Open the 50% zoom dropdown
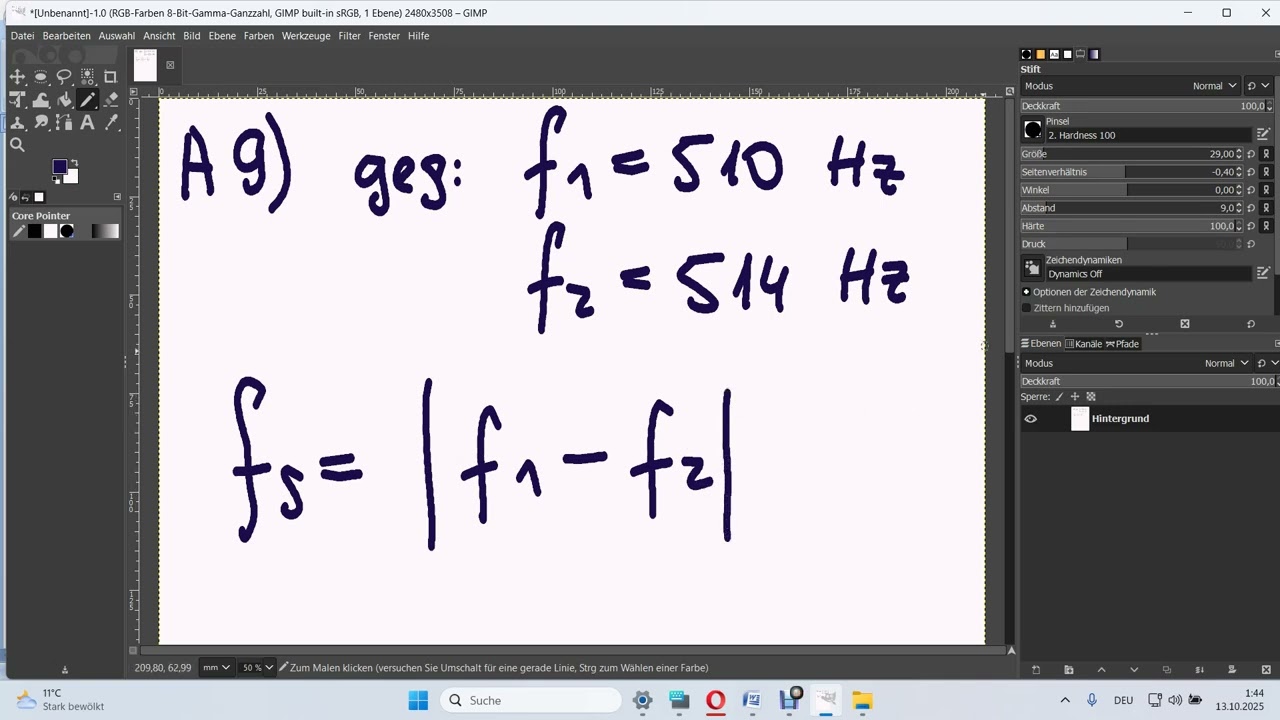Image resolution: width=1280 pixels, height=720 pixels. [257, 667]
